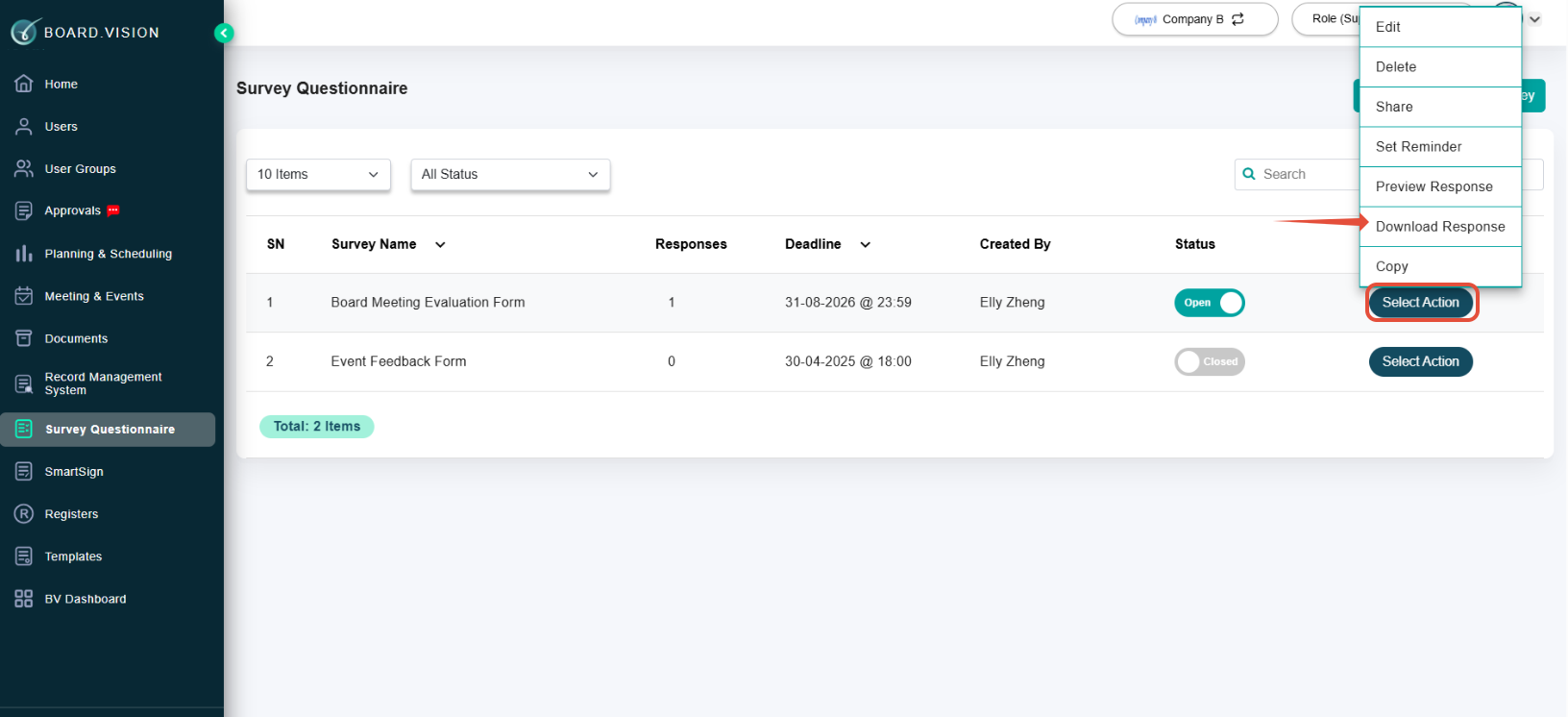Navigate to Planning & Scheduling
Screen dimensions: 1568x717
[x=109, y=254]
